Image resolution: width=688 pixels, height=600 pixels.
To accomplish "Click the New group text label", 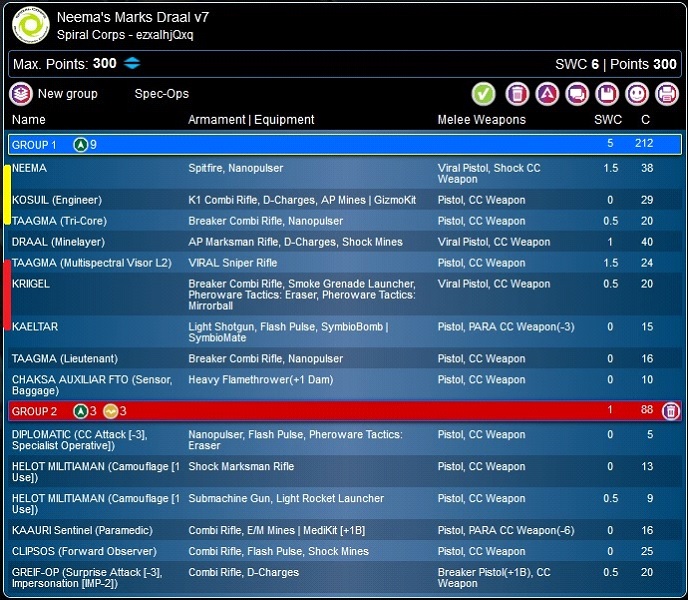I will pyautogui.click(x=68, y=94).
